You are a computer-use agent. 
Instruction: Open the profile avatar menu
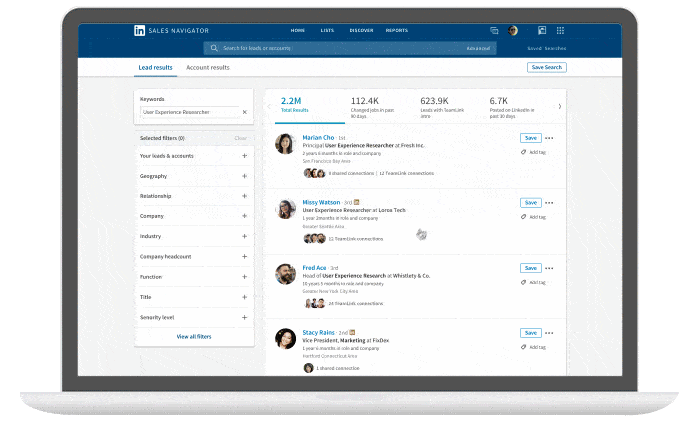[x=513, y=31]
